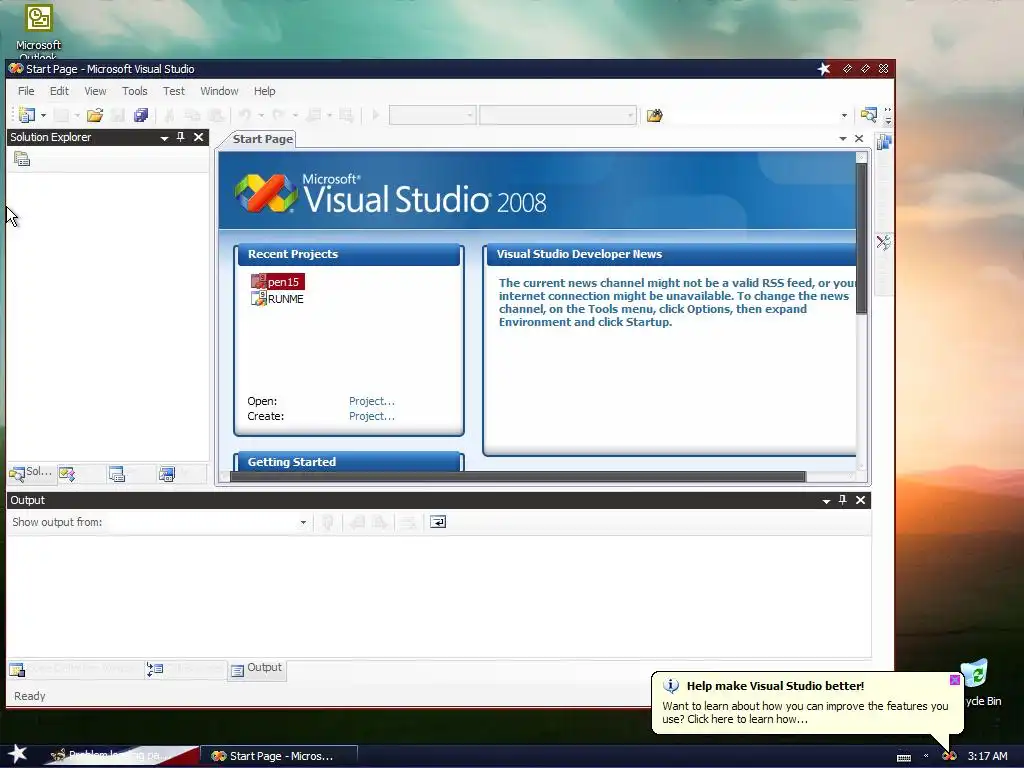Toggle word wrap in Output panel

tap(438, 522)
